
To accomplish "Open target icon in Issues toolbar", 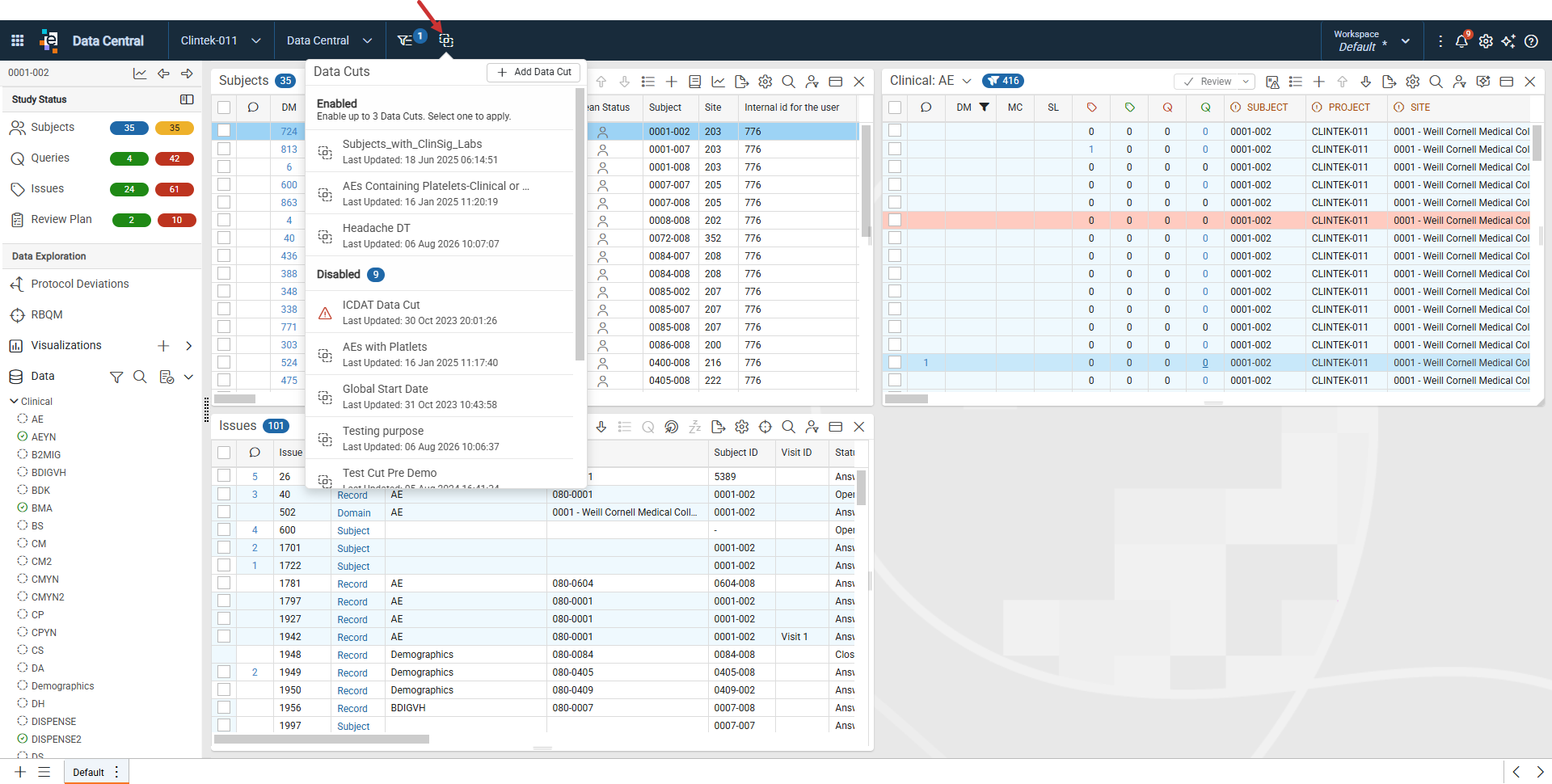I will click(765, 427).
